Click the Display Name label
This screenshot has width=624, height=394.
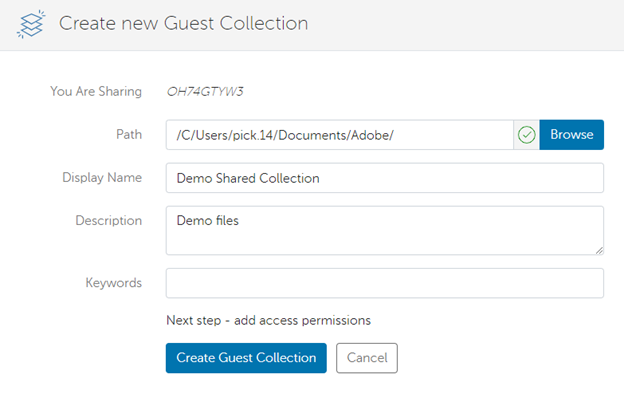coord(102,177)
